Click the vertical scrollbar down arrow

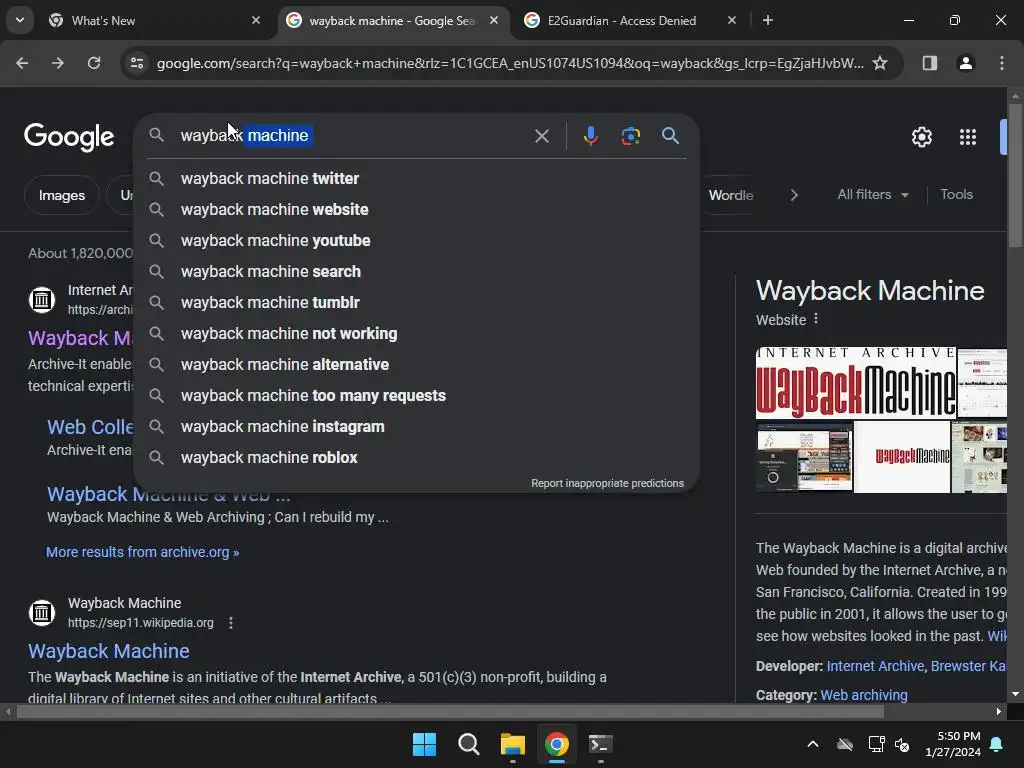coord(1015,694)
